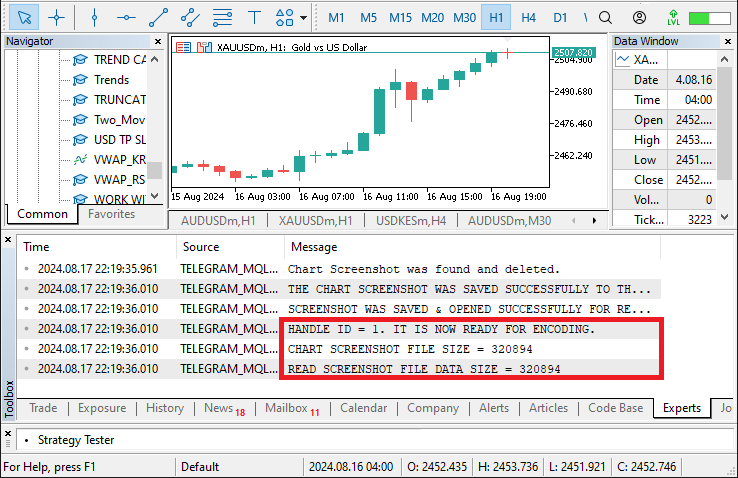This screenshot has width=738, height=478.
Task: Click the VWAP_RS expert icon
Action: tap(80, 180)
